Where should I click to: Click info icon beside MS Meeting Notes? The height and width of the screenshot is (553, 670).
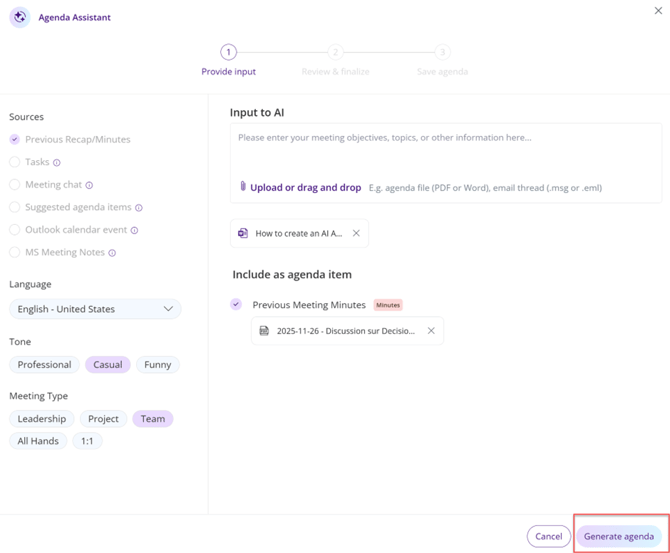coord(112,253)
